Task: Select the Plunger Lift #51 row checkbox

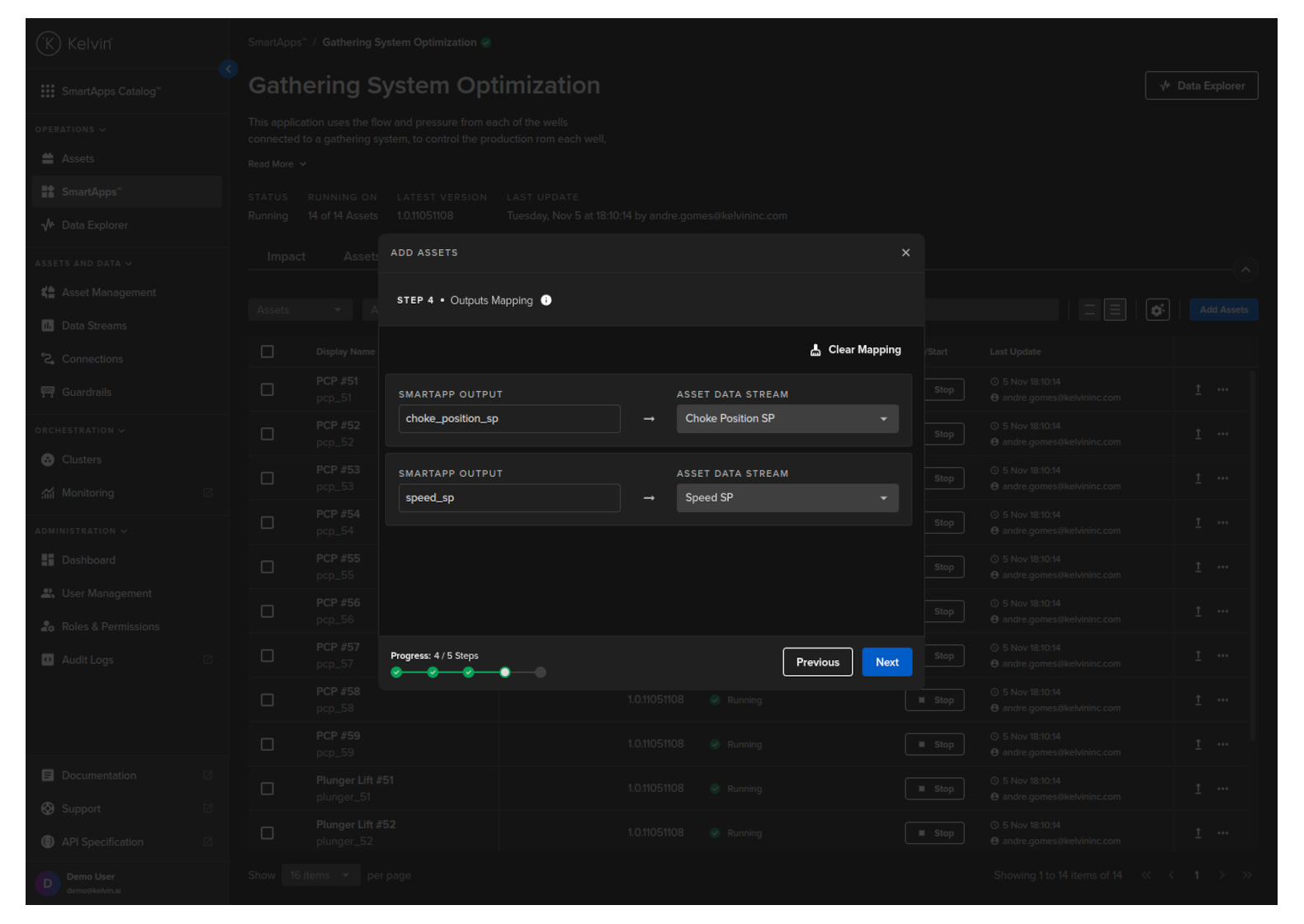Action: [267, 789]
